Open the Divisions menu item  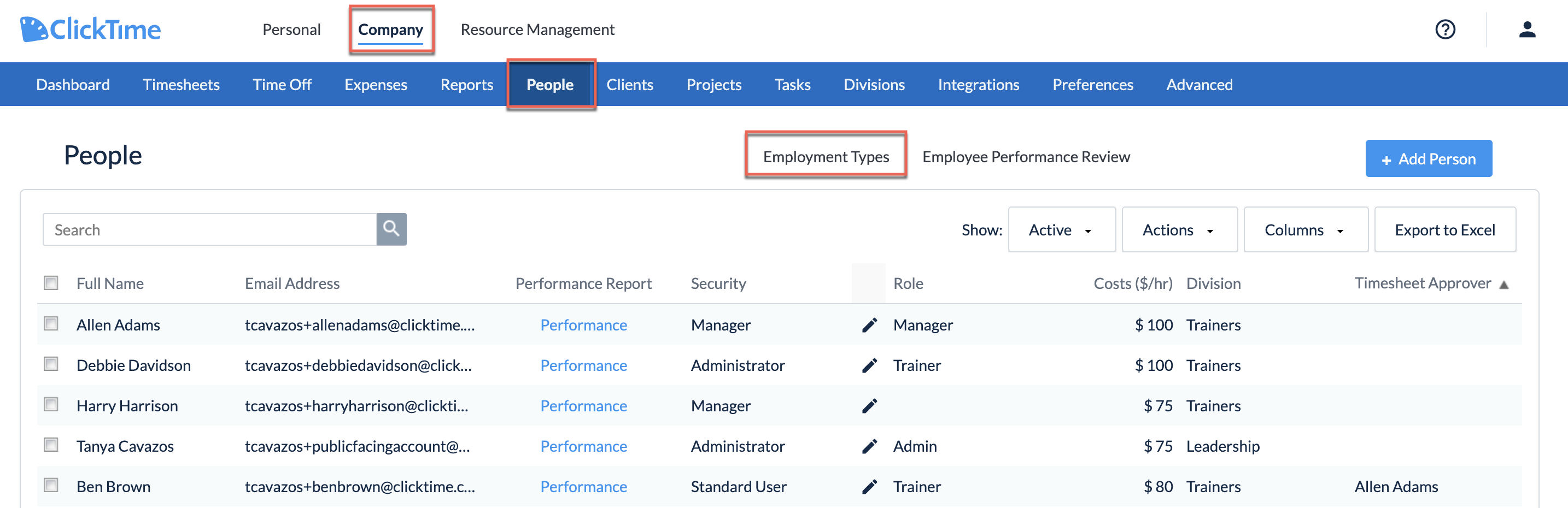pos(874,85)
